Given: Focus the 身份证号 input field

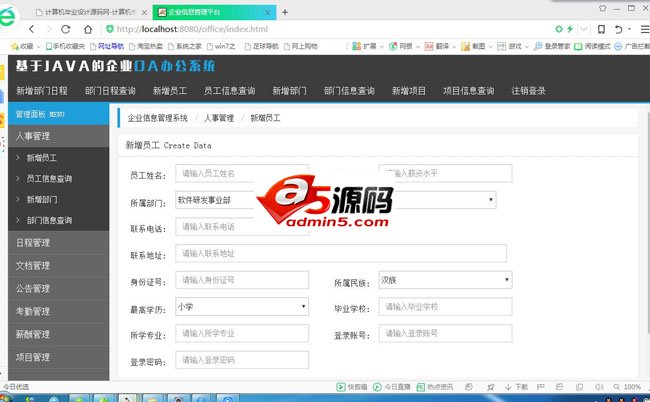Looking at the screenshot, I should 242,280.
